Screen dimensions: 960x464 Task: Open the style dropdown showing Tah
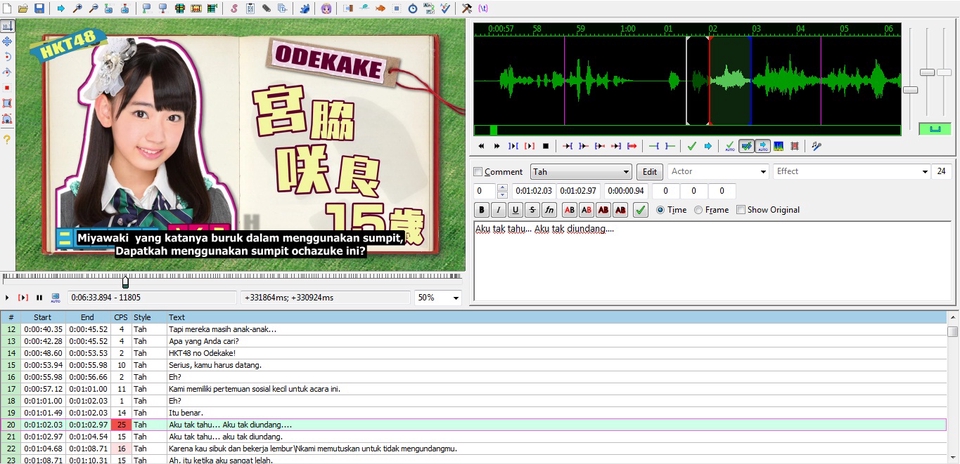pos(581,172)
